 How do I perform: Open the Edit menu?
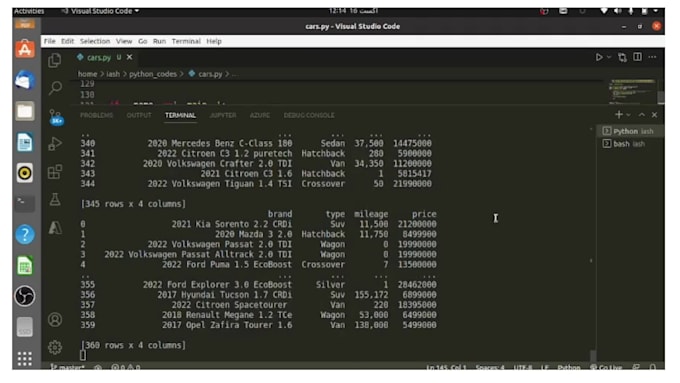coord(67,41)
